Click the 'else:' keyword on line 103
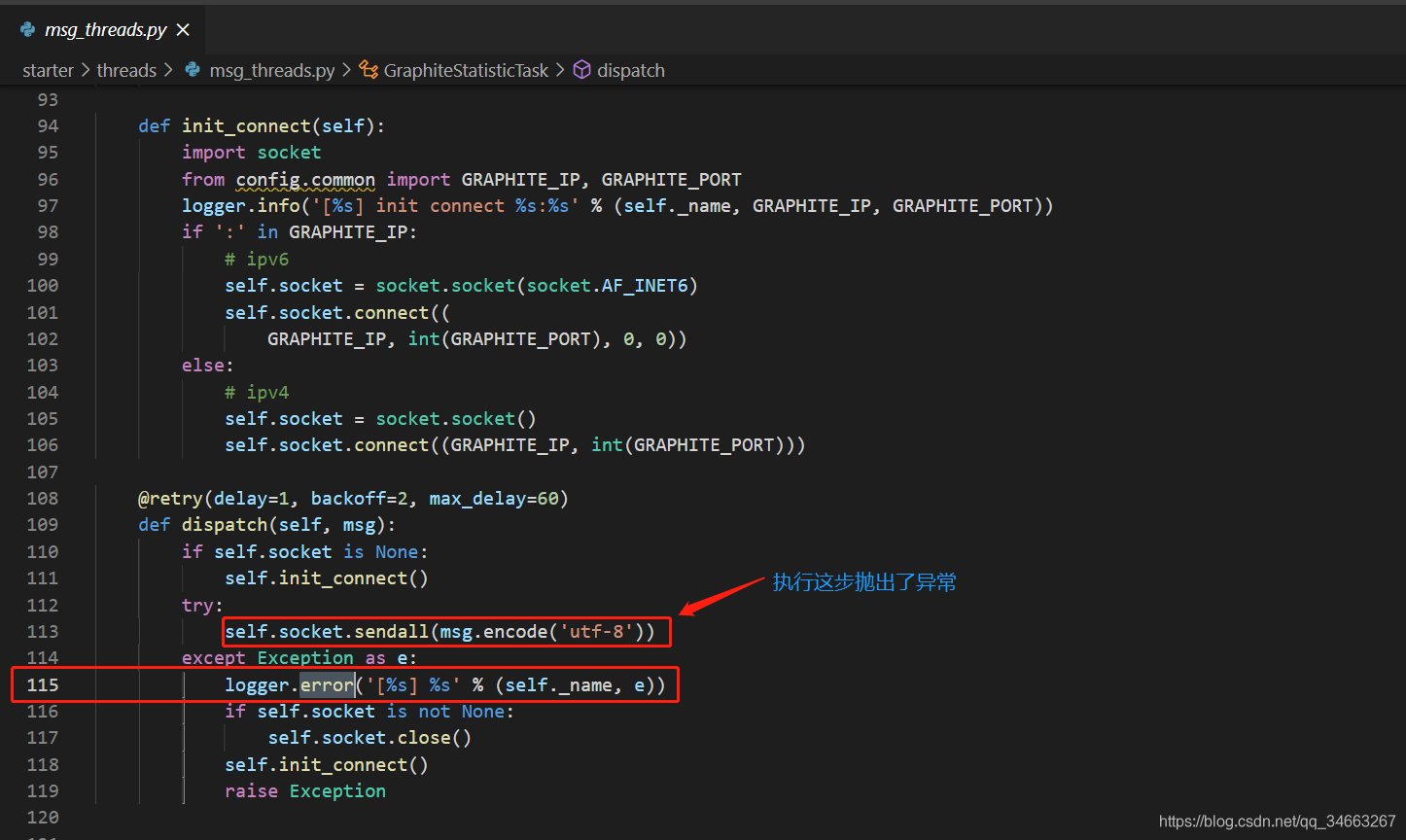 208,366
